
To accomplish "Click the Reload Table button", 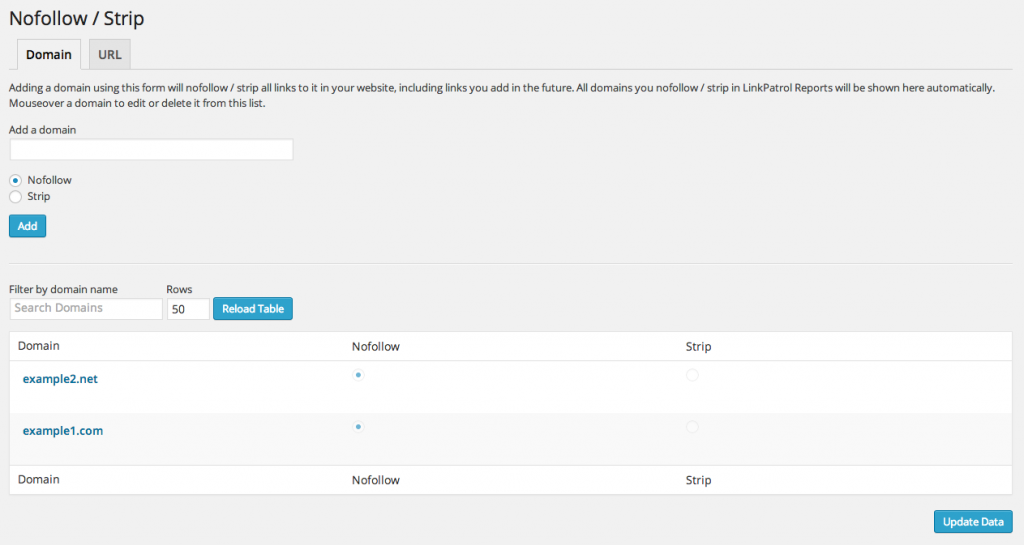I will click(x=253, y=309).
